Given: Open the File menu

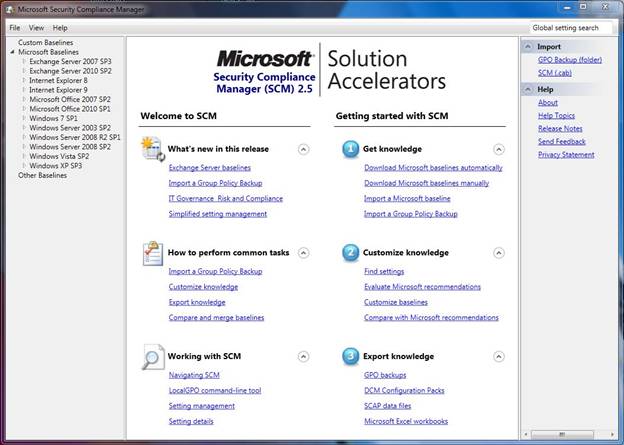Looking at the screenshot, I should (15, 28).
